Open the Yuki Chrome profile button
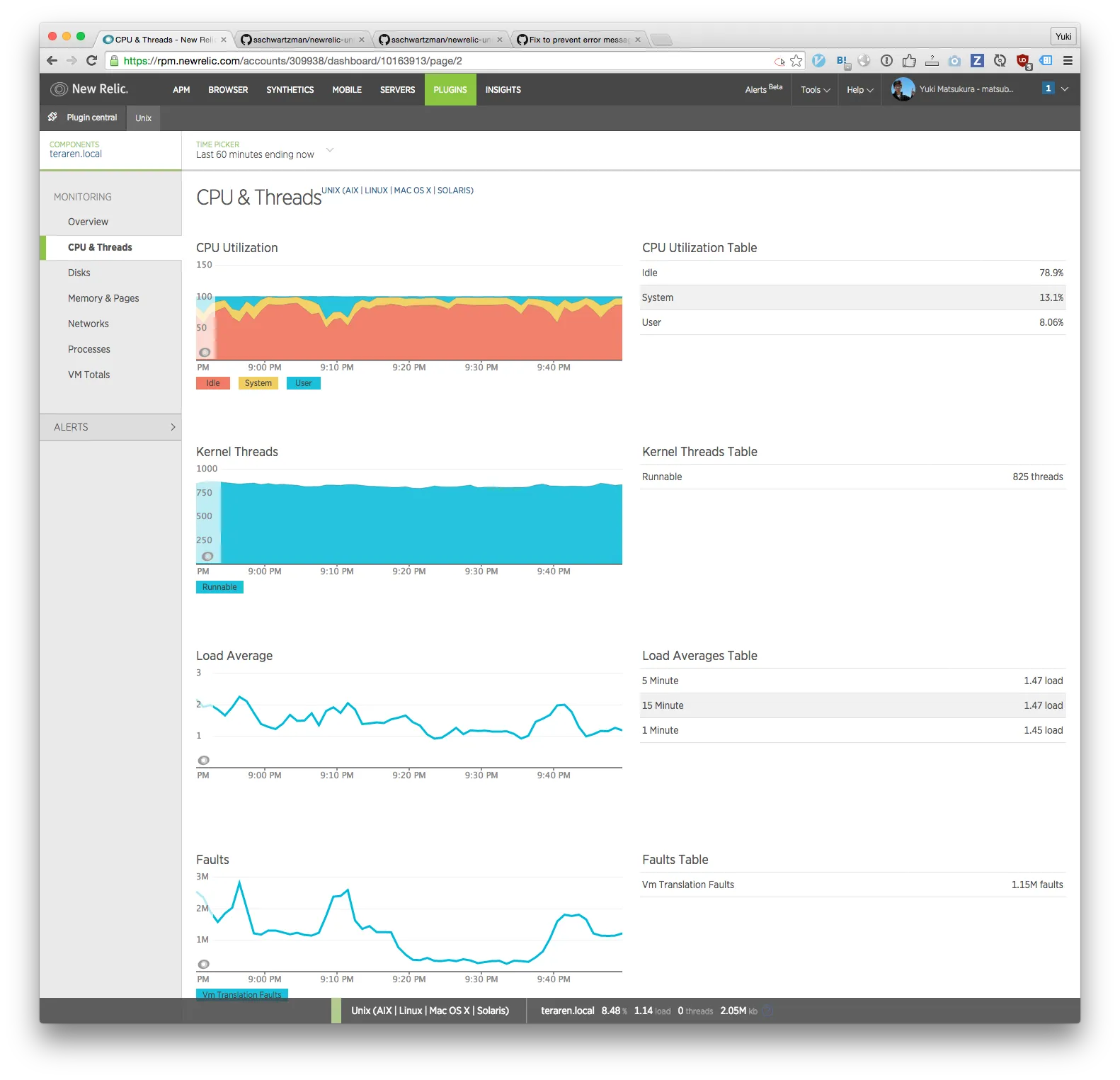 click(x=1063, y=37)
